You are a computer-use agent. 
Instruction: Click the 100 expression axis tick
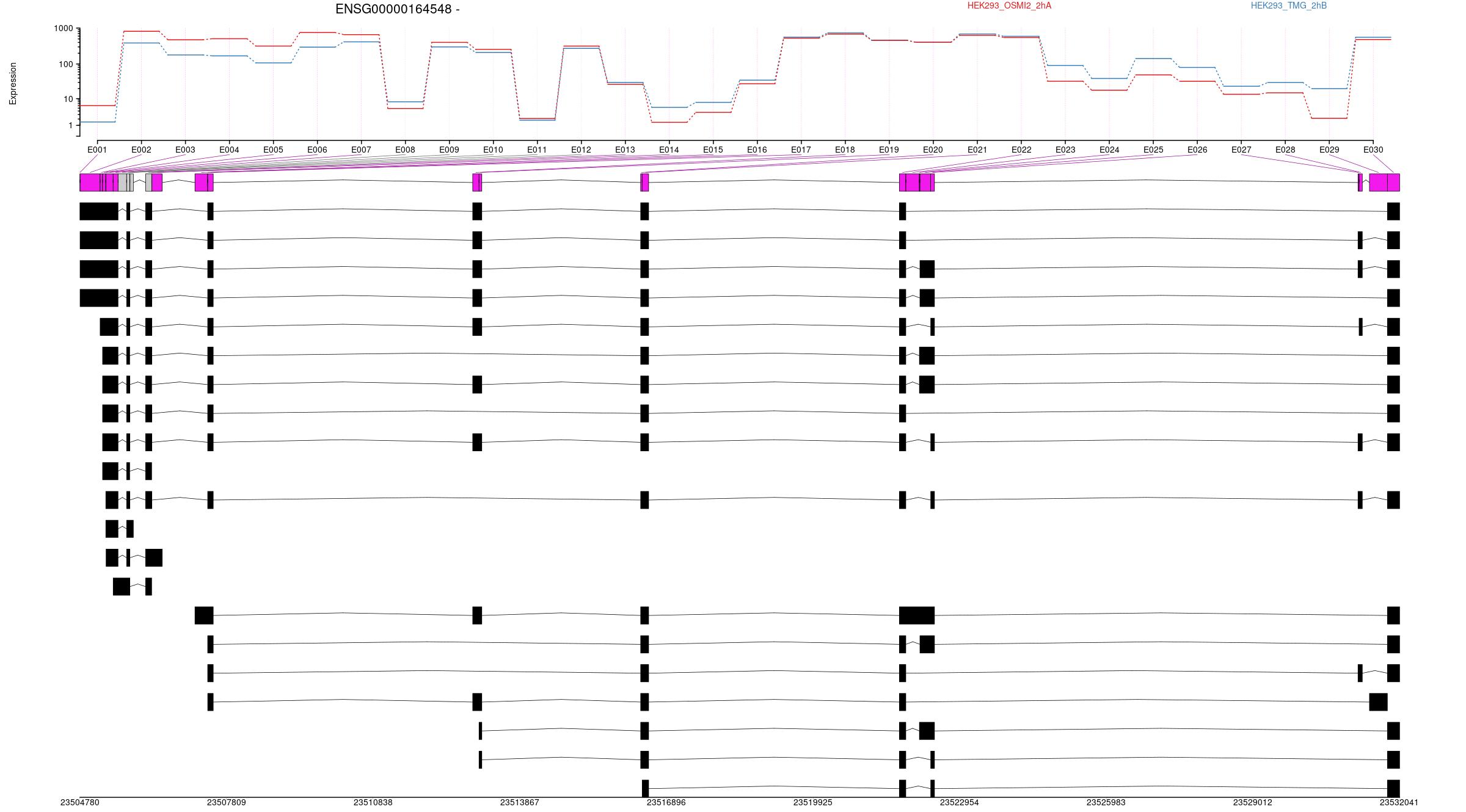point(66,64)
